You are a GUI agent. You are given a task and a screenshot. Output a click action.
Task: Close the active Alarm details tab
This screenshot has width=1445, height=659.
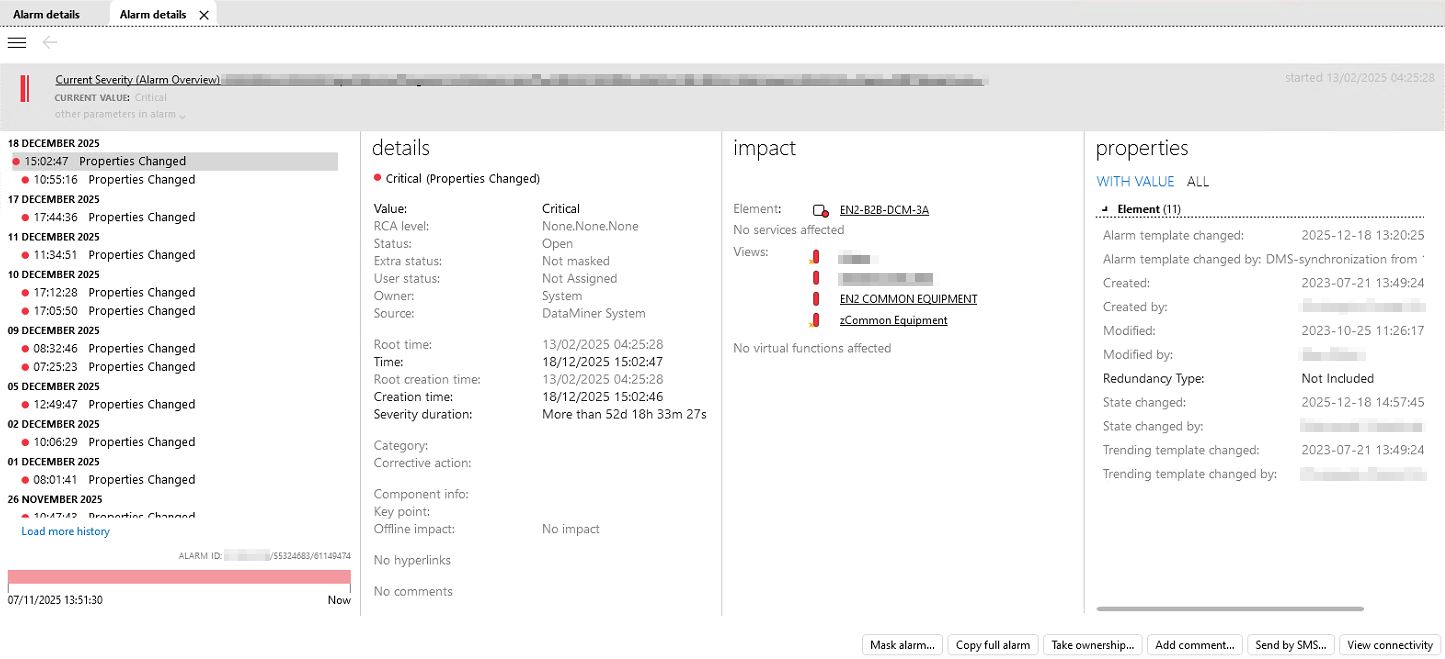click(204, 15)
